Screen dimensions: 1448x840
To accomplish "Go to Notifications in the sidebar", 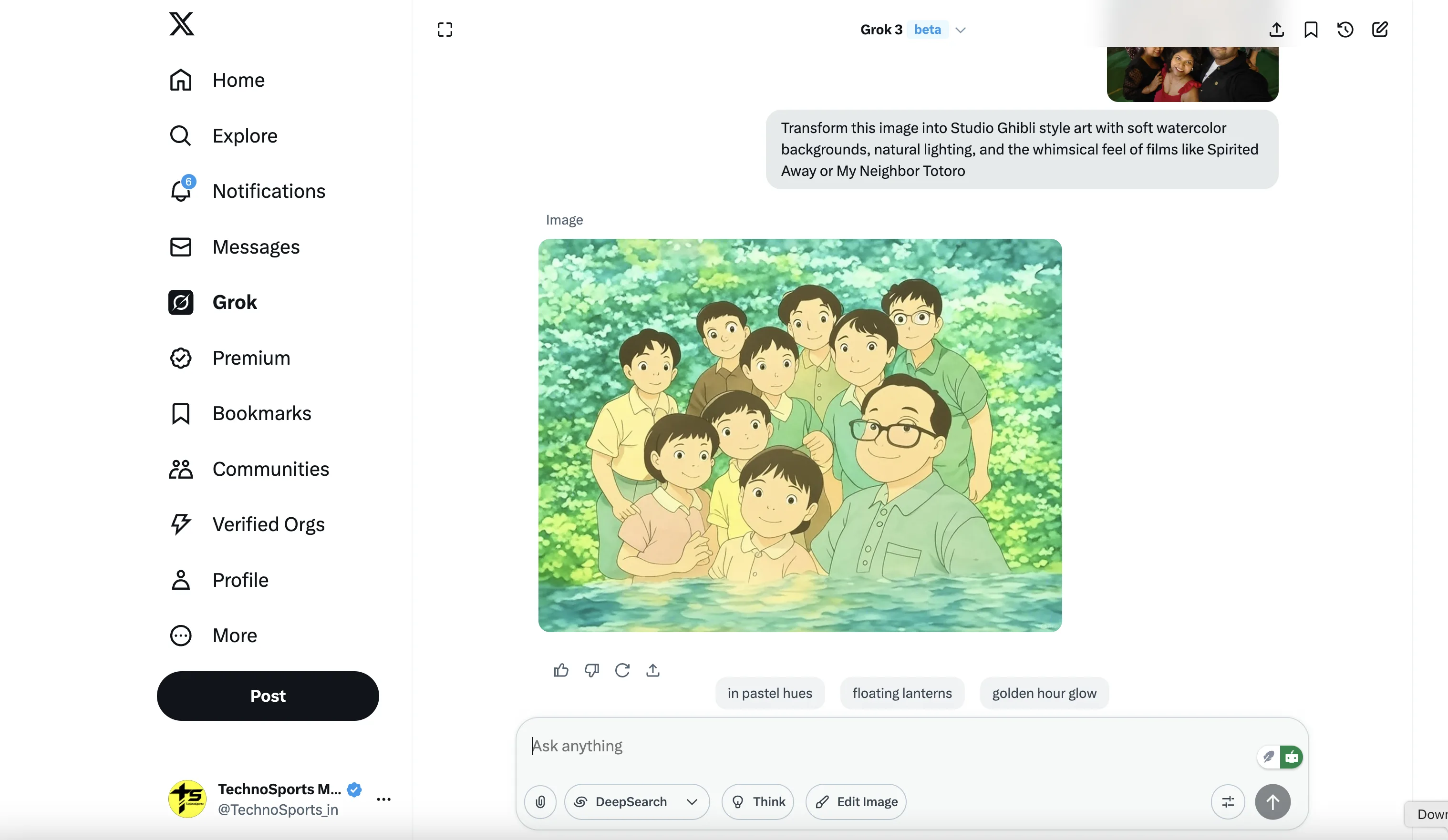I will coord(269,191).
